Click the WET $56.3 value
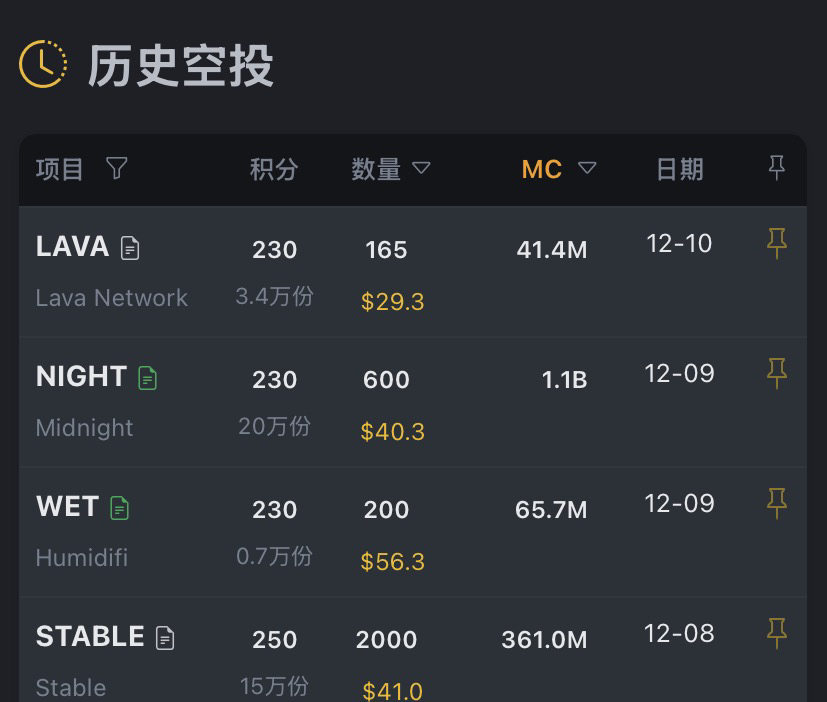 click(392, 561)
